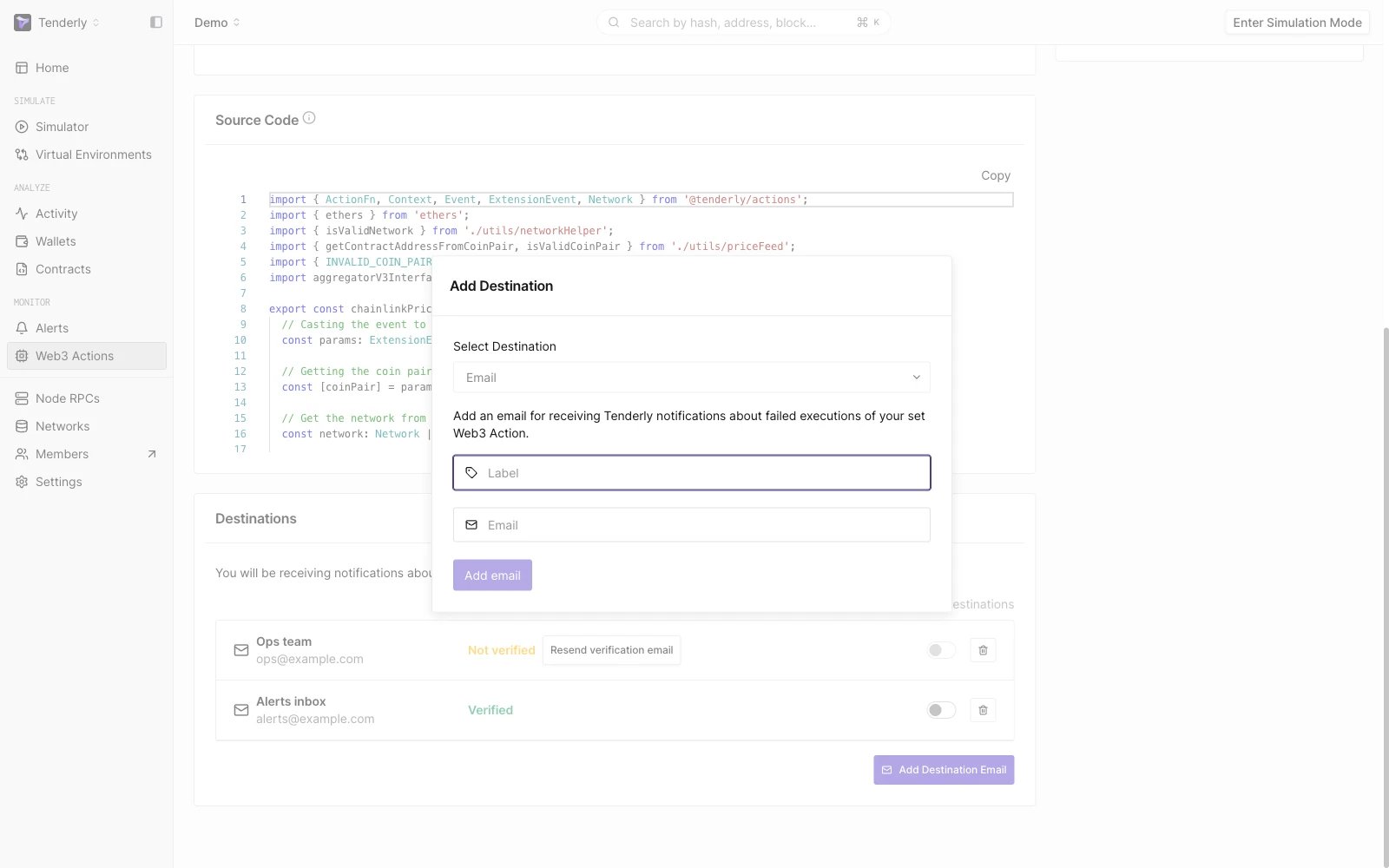Click alerts@example.com address text
This screenshot has width=1389, height=868.
(x=315, y=719)
